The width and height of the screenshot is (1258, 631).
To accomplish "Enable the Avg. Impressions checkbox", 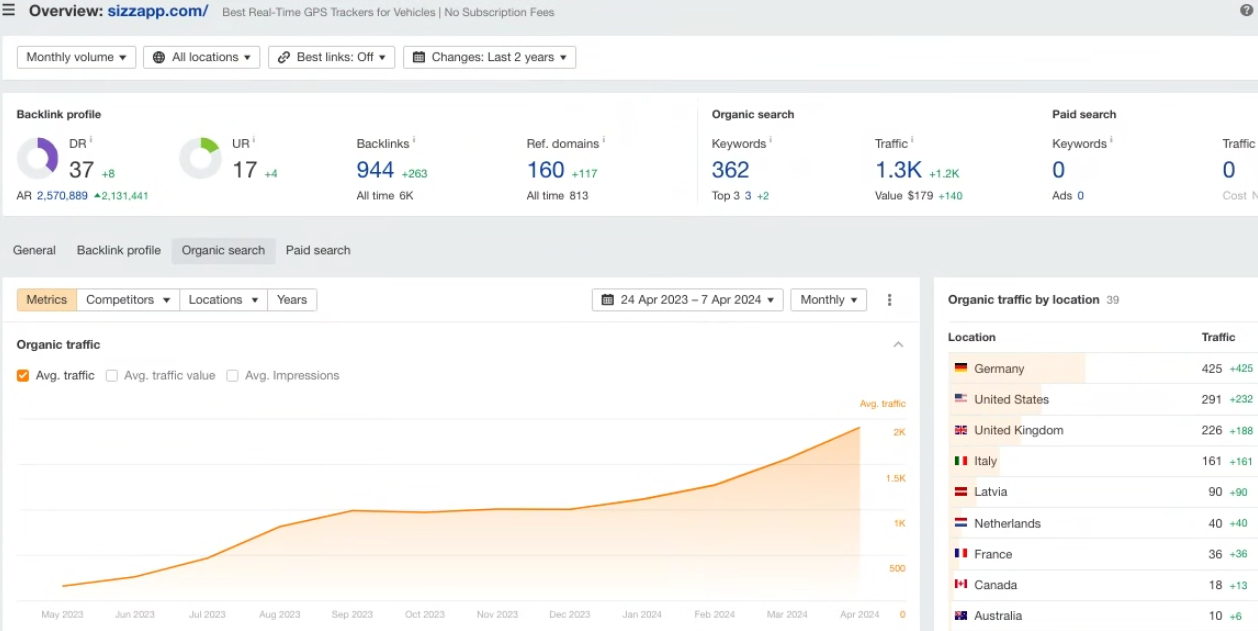I will 232,376.
